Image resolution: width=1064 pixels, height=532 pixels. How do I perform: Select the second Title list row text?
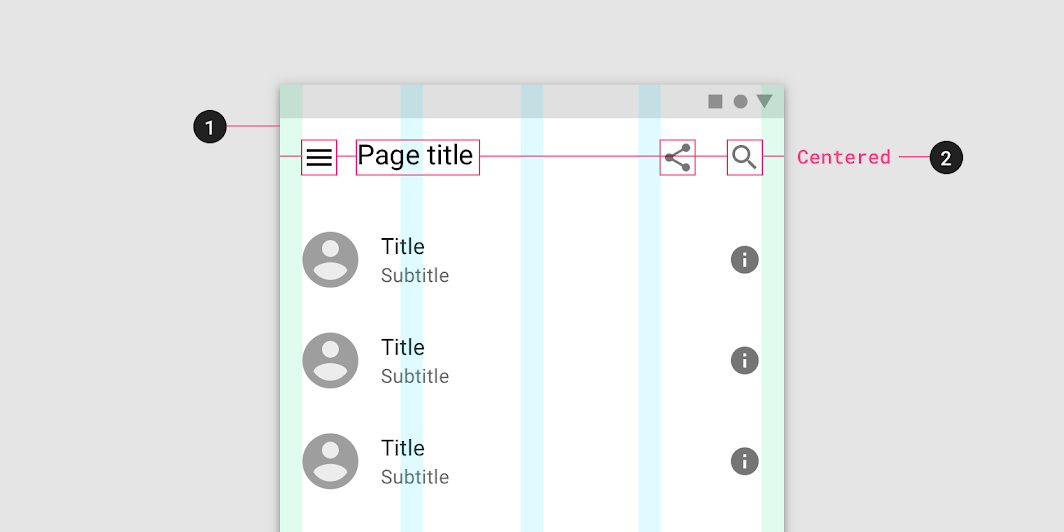coord(402,347)
